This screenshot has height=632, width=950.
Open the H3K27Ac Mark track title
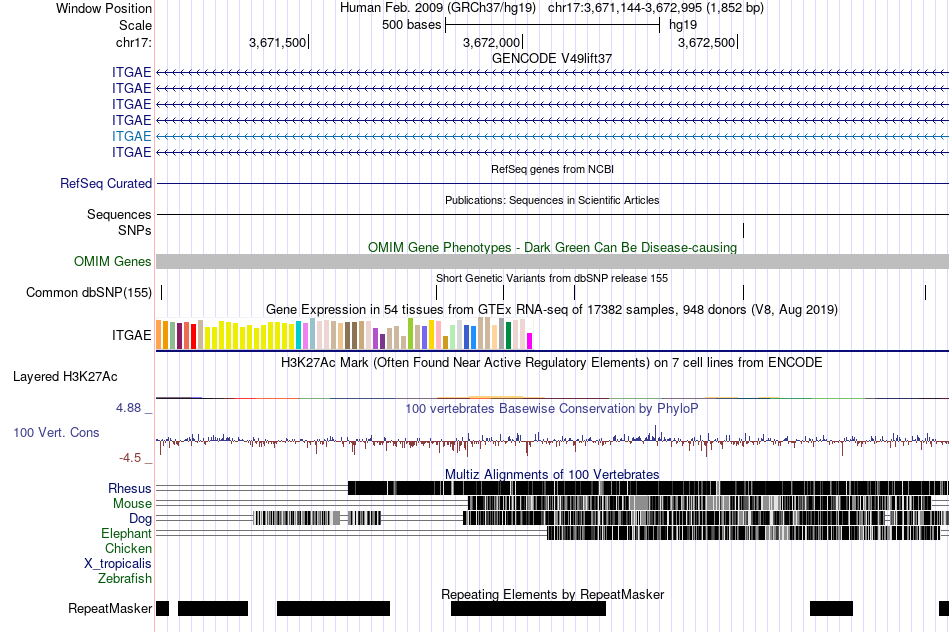552,363
